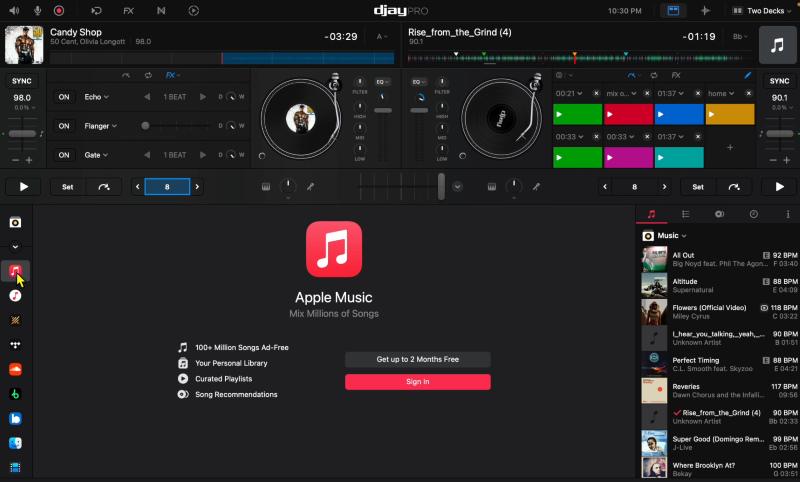
Task: Click the Automix play-circle icon in top bar
Action: point(193,10)
